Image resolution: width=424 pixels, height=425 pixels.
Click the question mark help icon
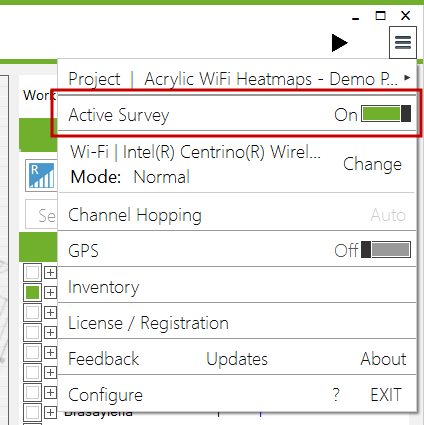[x=336, y=395]
